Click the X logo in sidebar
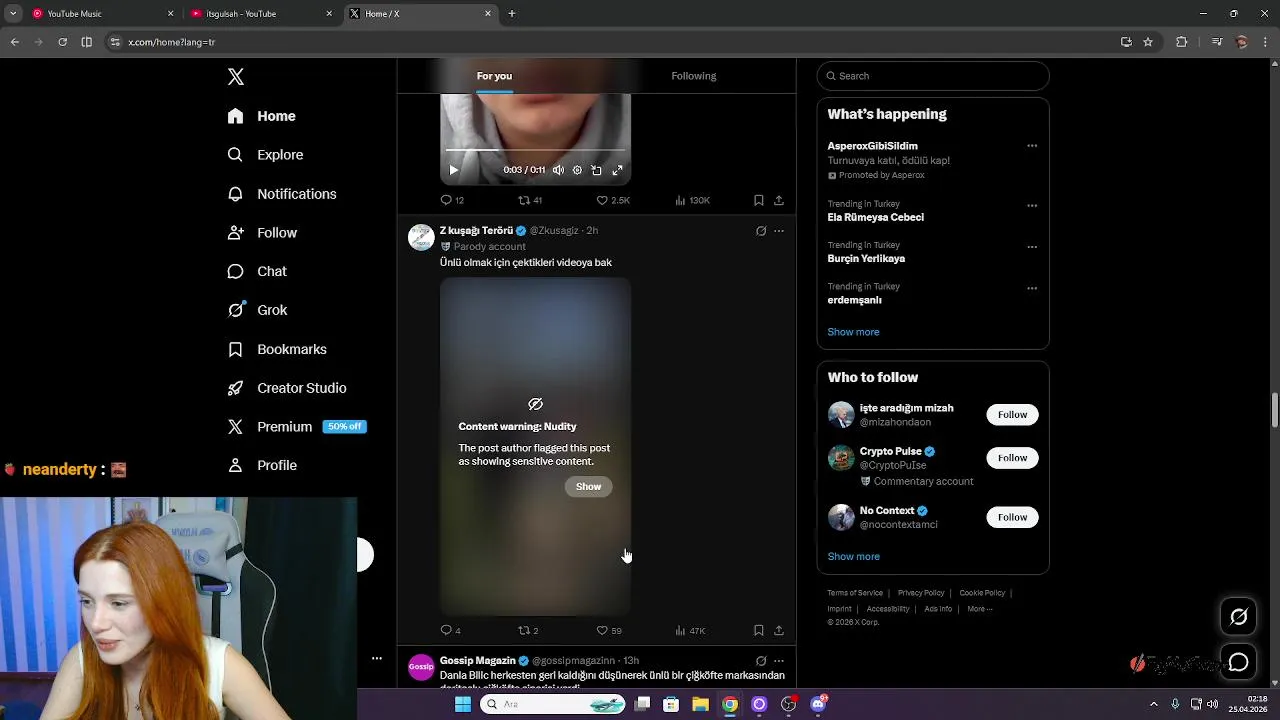 click(x=236, y=77)
